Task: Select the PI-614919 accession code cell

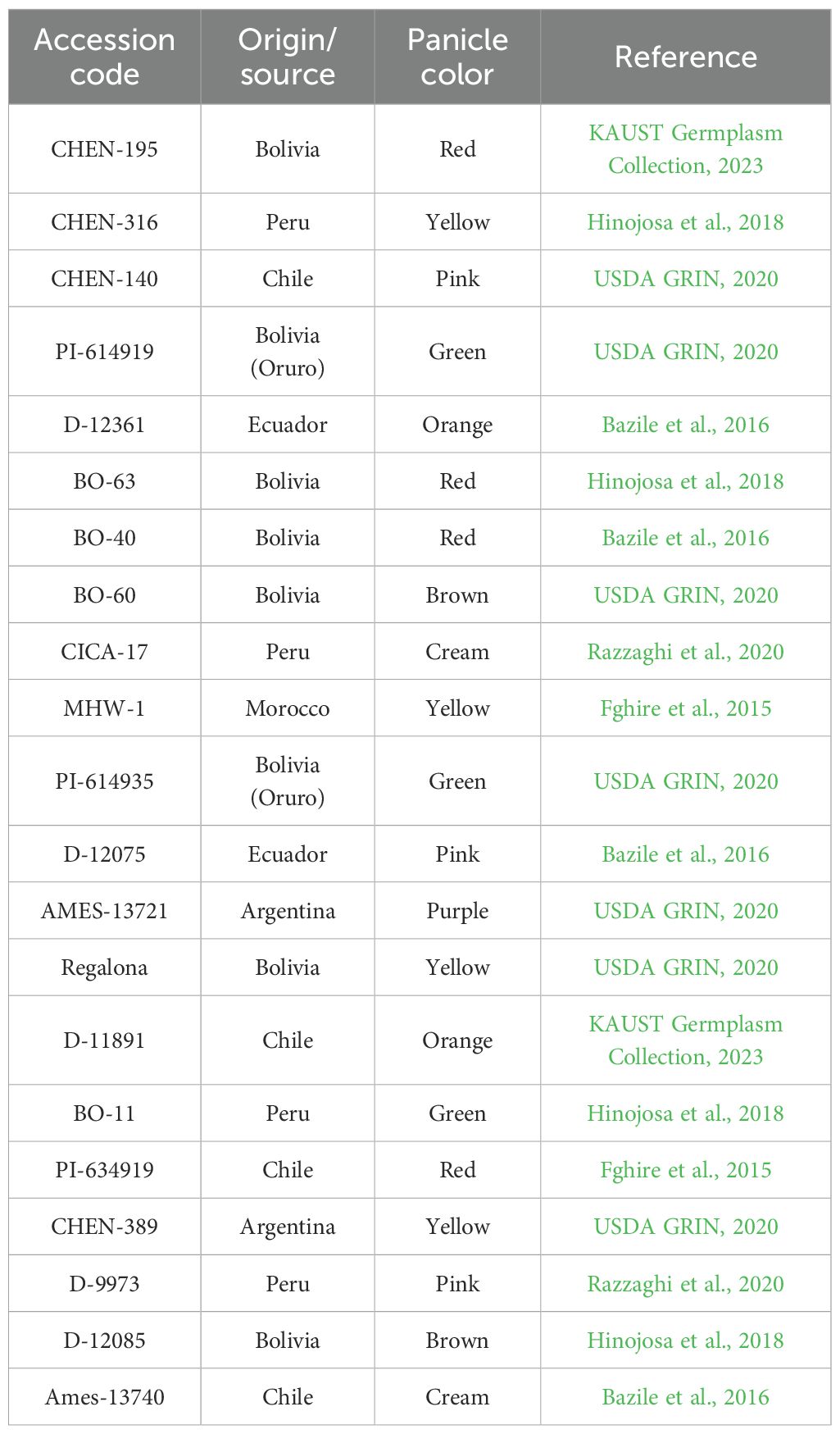Action: [105, 352]
